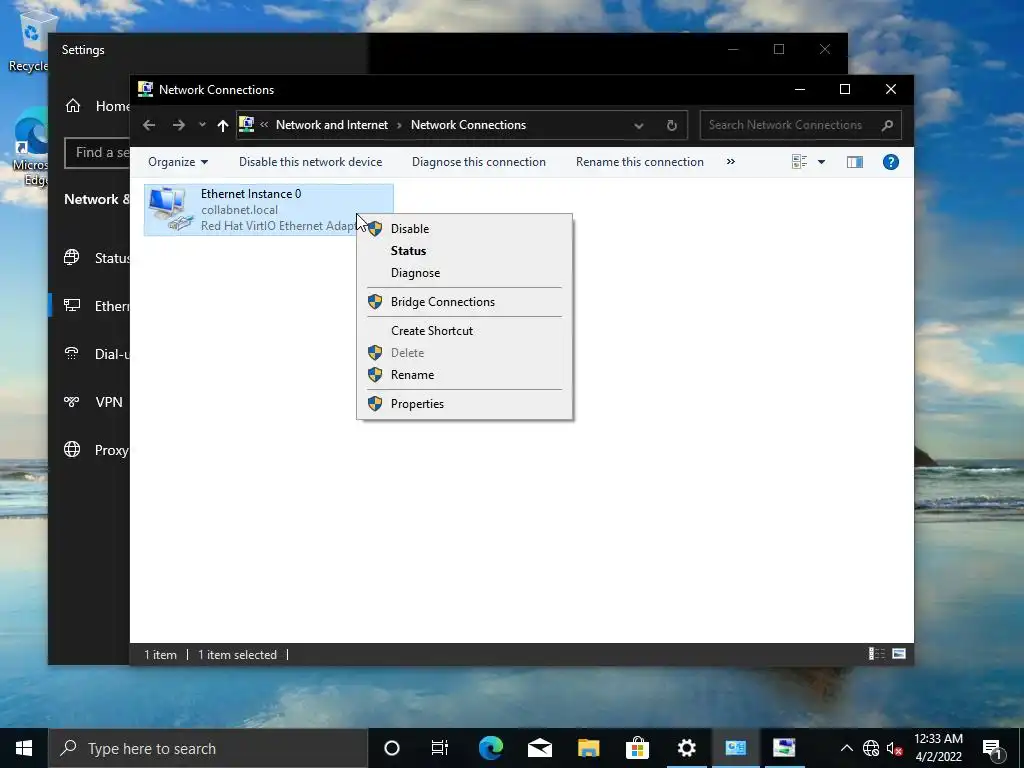
Task: Open the Windows Start menu
Action: pos(24,748)
